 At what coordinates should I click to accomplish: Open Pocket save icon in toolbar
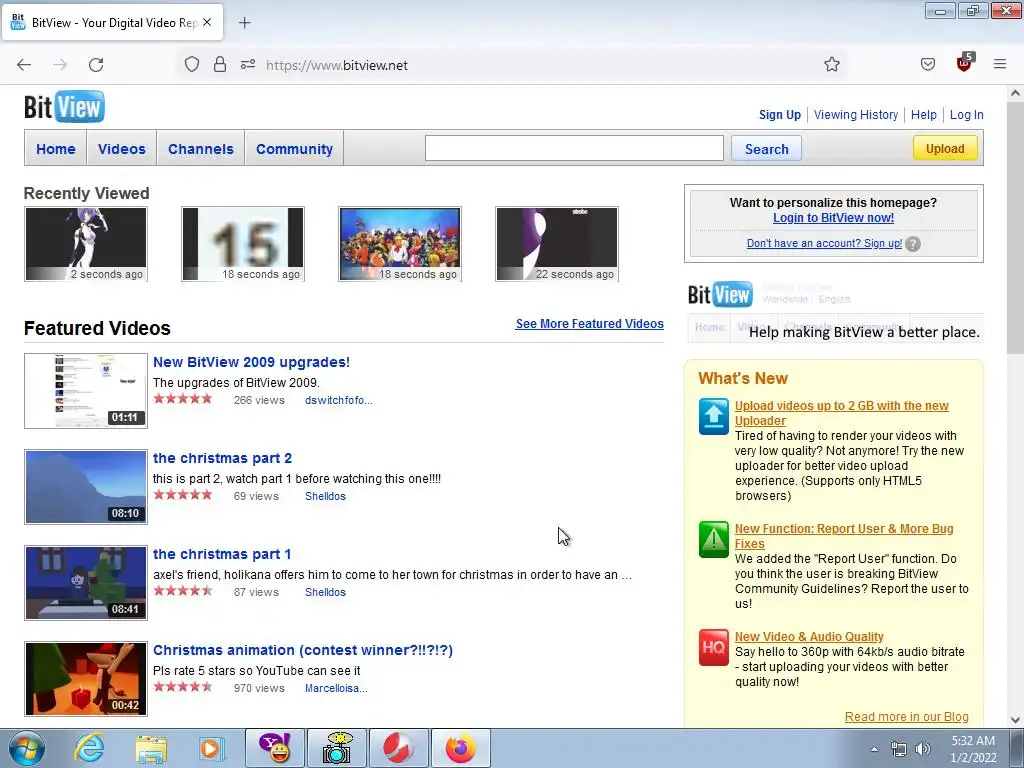(927, 65)
